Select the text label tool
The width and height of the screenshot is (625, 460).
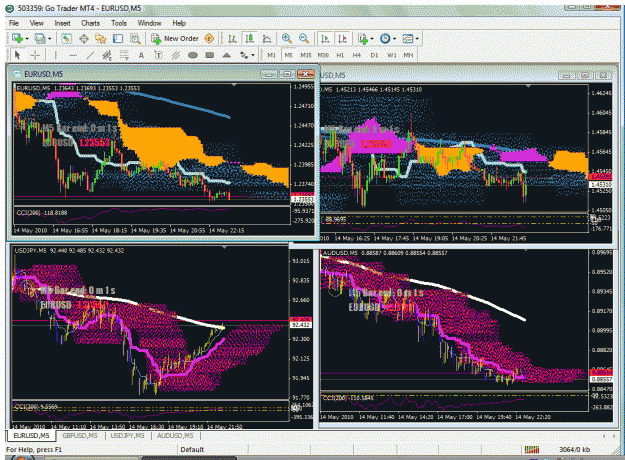pos(158,55)
